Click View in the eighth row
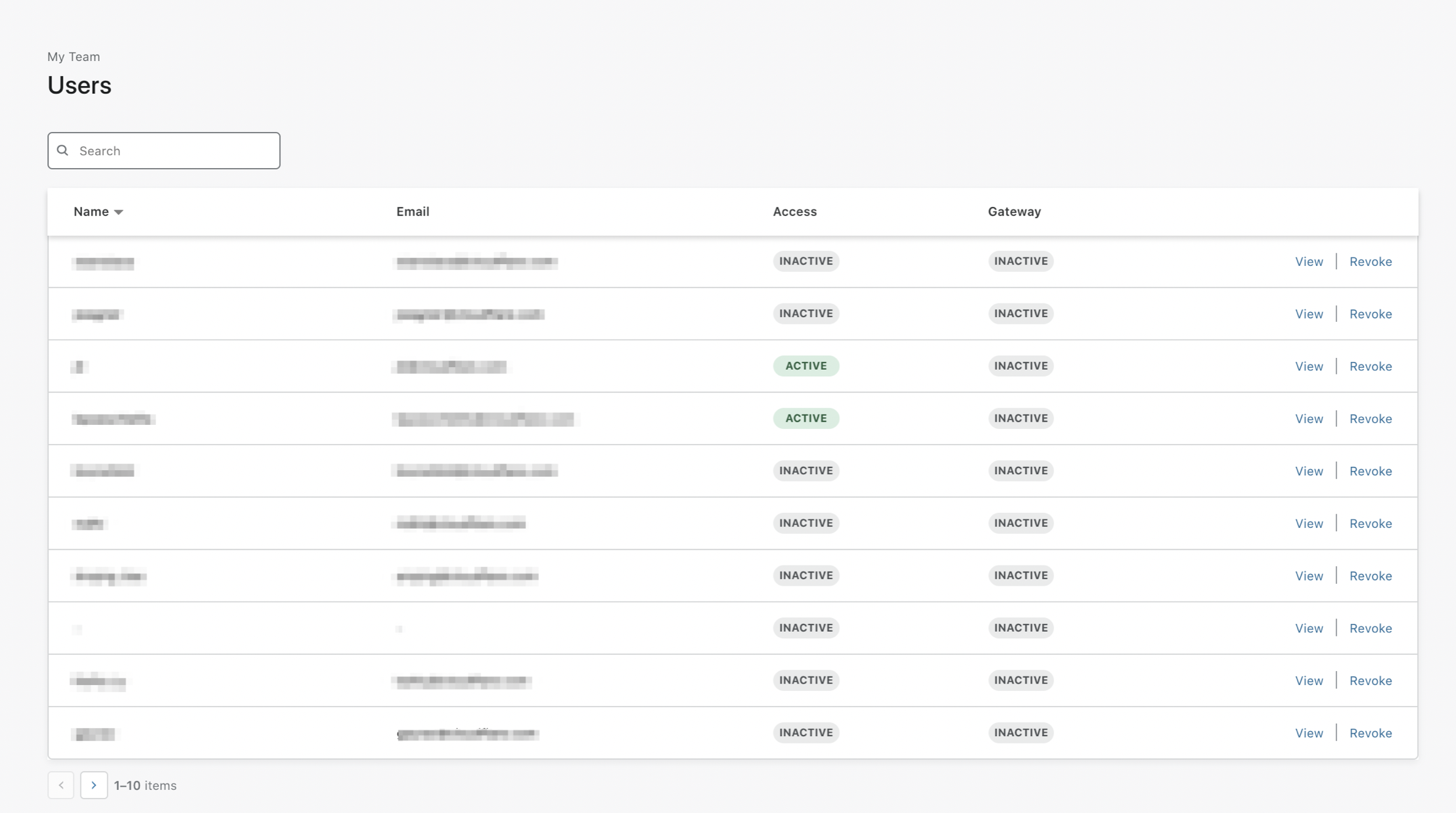1456x813 pixels. point(1308,628)
